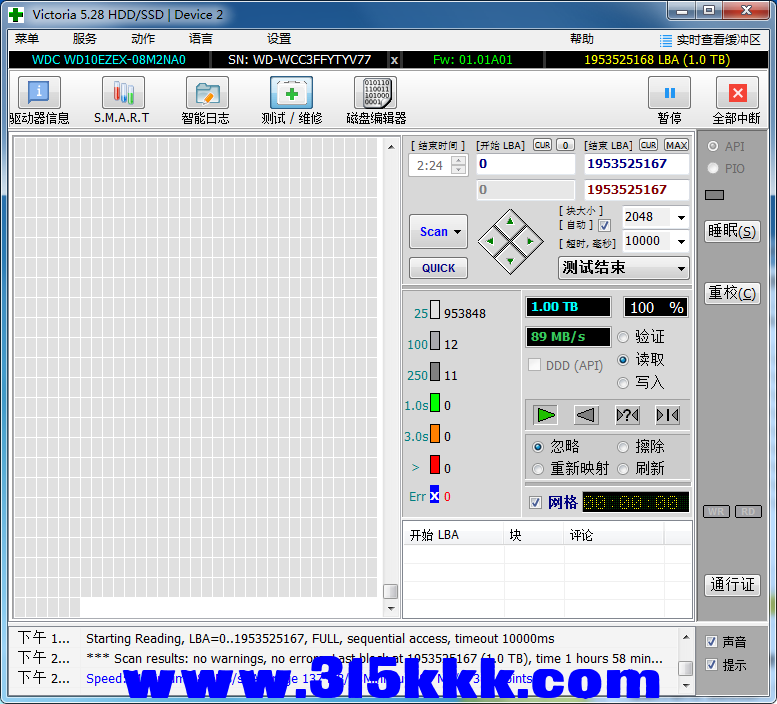777x704 pixels.
Task: Click the green 1.0s block color swatch
Action: coord(435,403)
